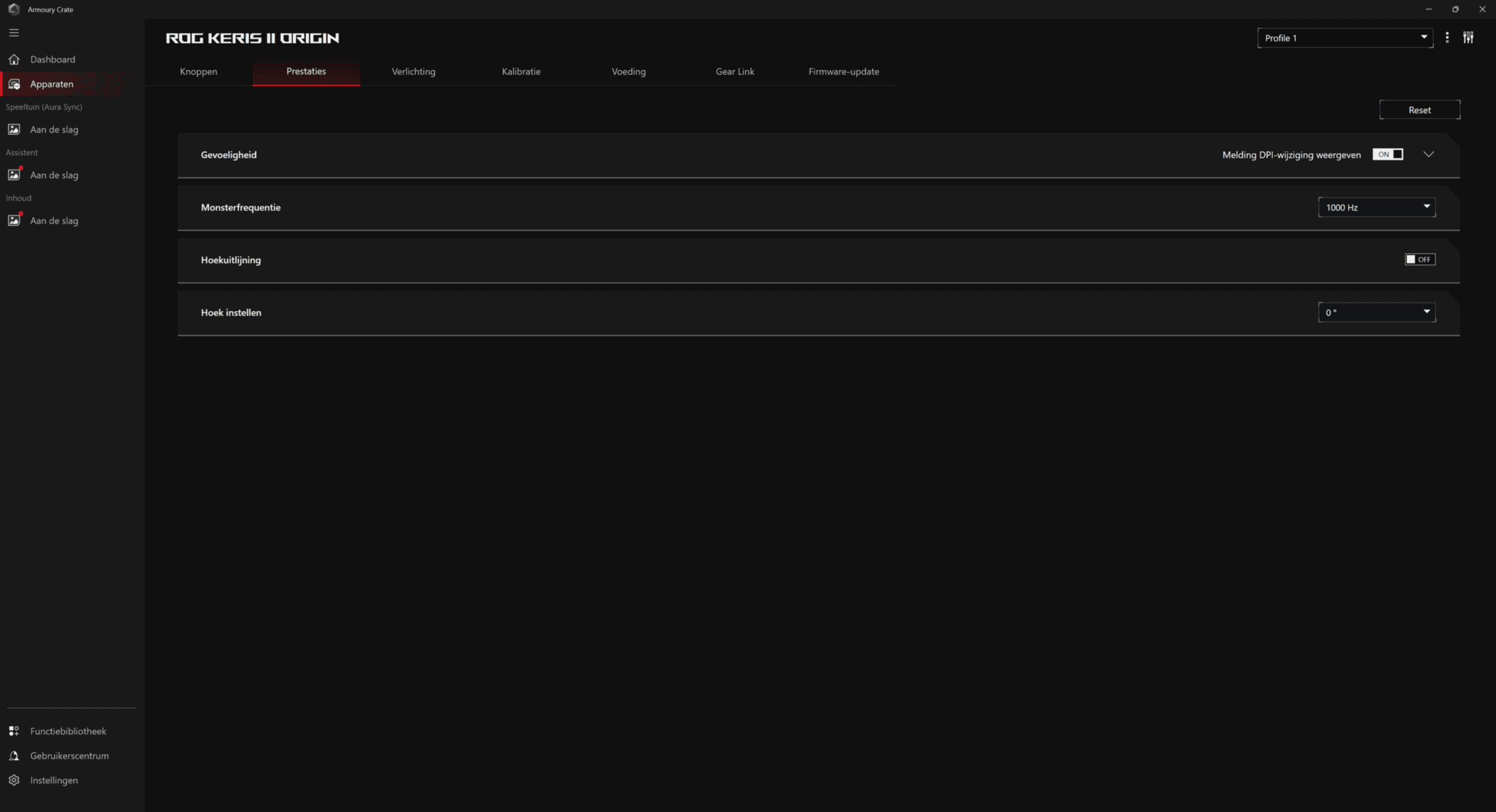Open the Firmware-update tab

pyautogui.click(x=843, y=71)
